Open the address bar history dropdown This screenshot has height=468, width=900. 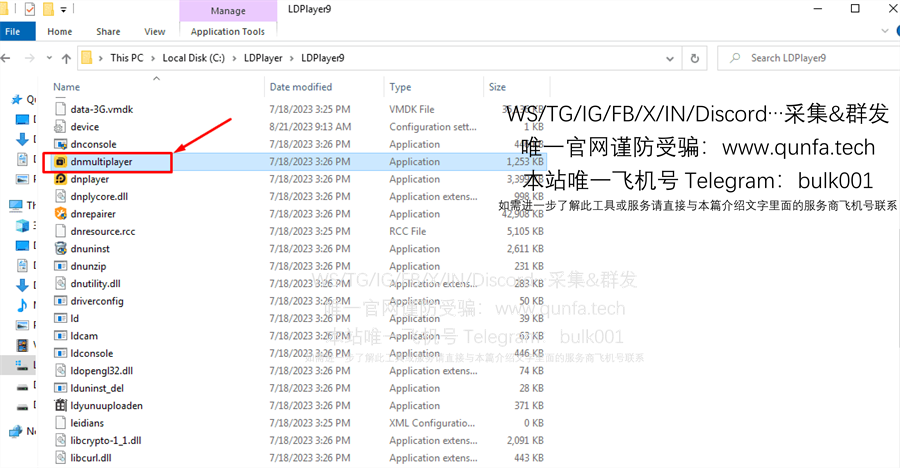coord(669,59)
